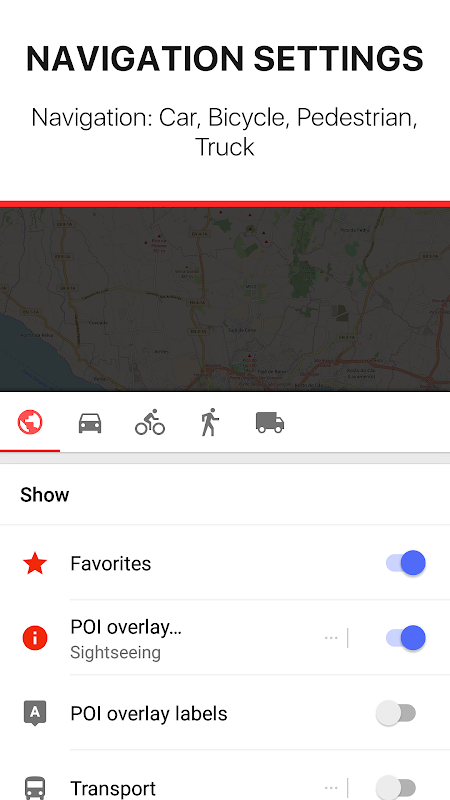Open Transport more options dots
450x800 pixels.
pyautogui.click(x=331, y=788)
